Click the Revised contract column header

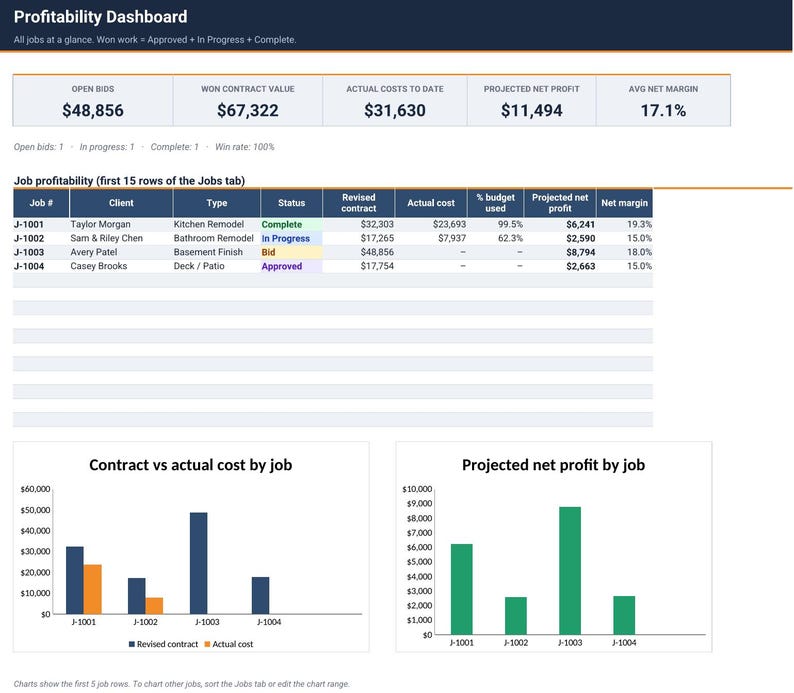click(x=359, y=203)
